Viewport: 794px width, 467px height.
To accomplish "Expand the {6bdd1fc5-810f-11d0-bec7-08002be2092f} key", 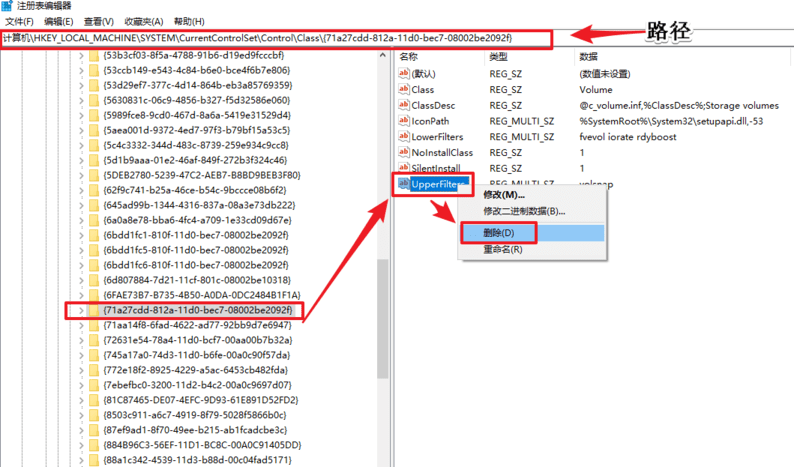I will 81,250.
